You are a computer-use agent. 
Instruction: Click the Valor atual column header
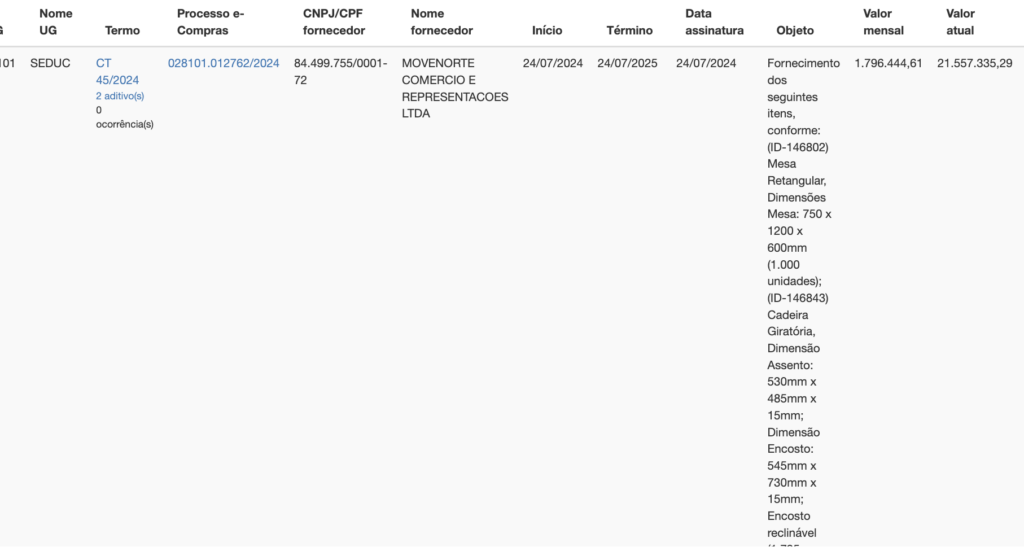click(x=960, y=22)
